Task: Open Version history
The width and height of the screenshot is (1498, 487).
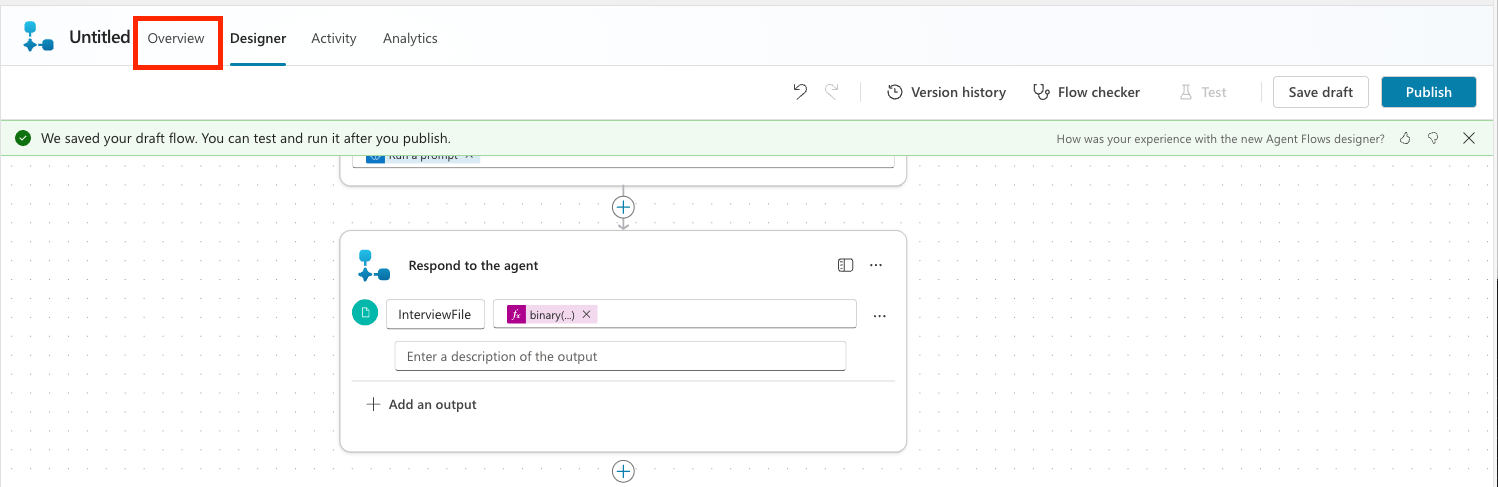Action: [x=946, y=92]
